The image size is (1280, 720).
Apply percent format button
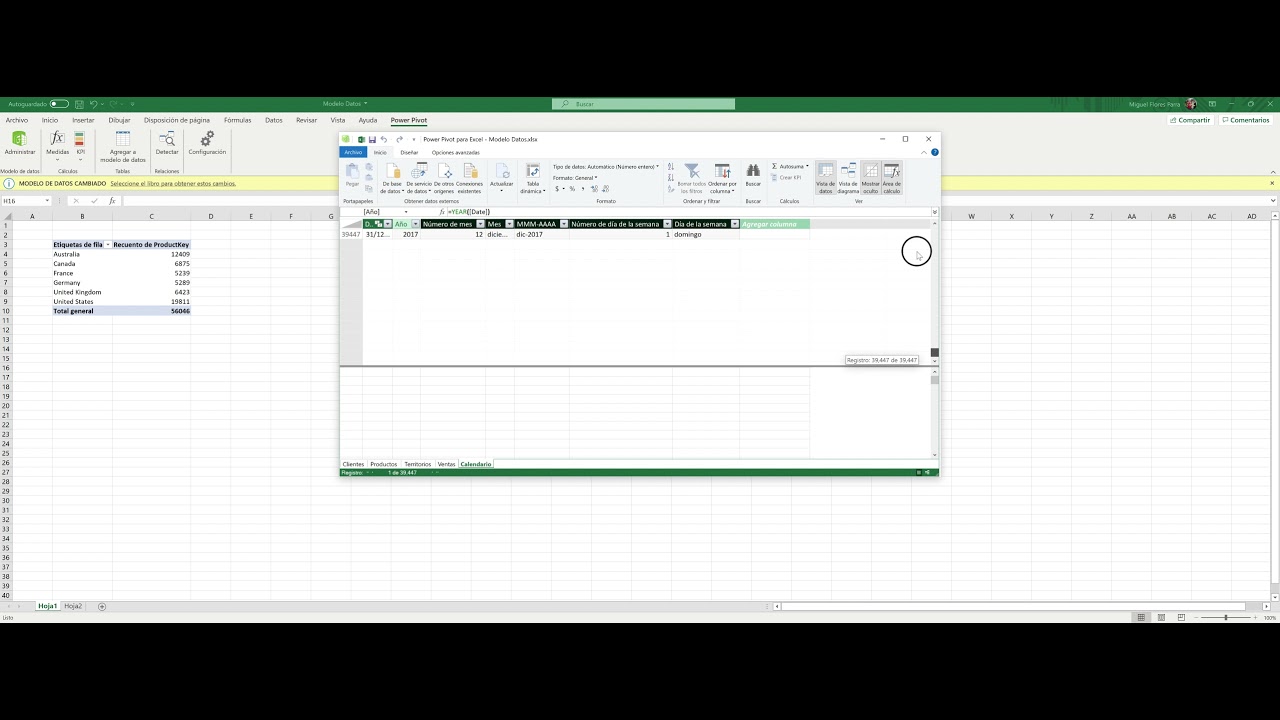572,188
